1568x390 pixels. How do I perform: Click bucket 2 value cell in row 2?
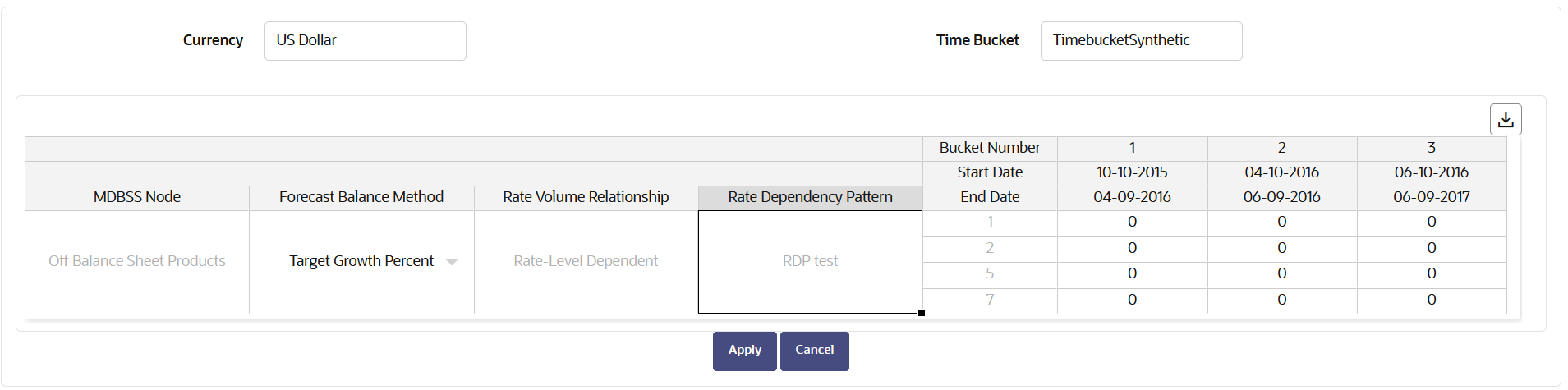pos(1281,249)
